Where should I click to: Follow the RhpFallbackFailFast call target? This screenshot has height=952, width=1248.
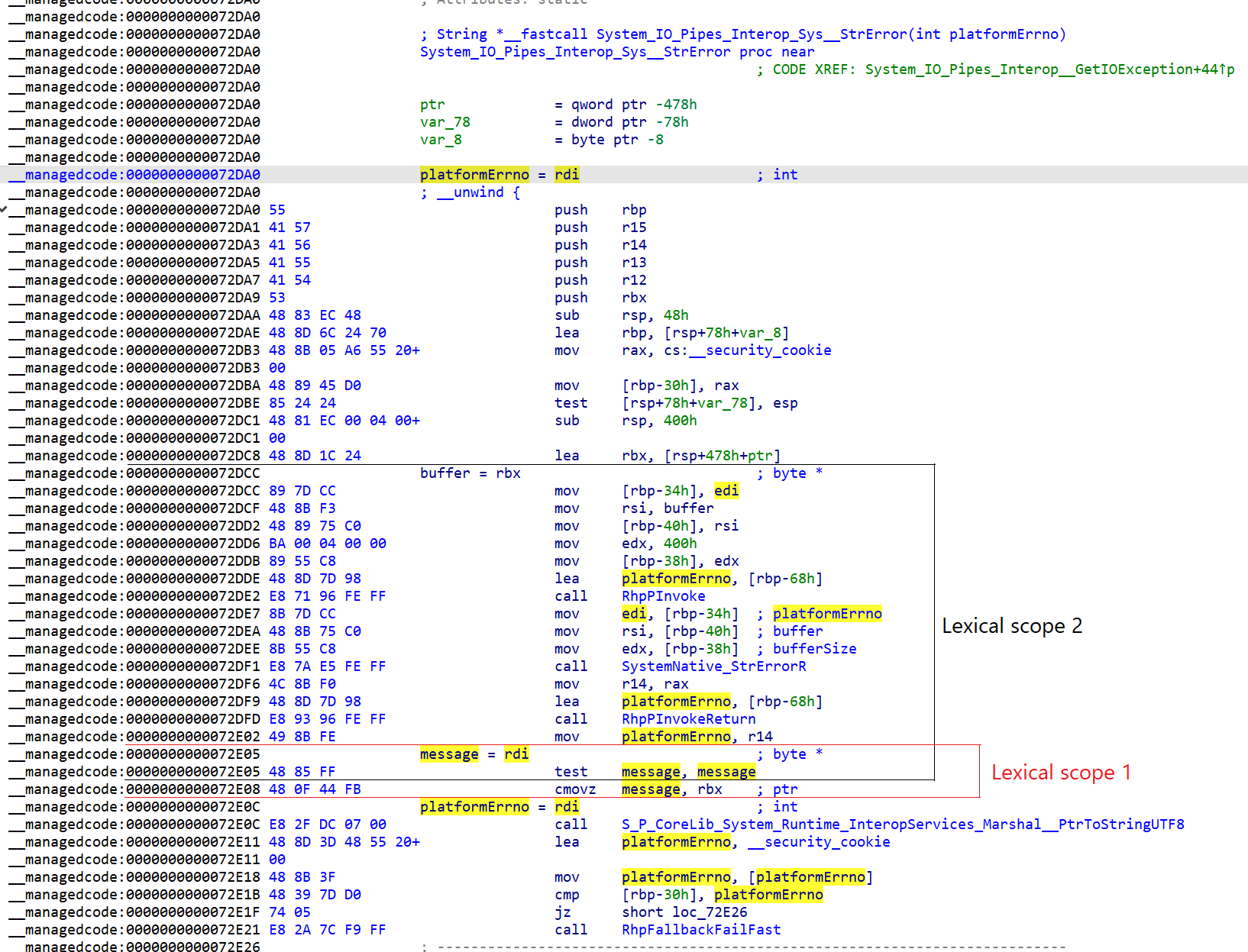tap(700, 929)
